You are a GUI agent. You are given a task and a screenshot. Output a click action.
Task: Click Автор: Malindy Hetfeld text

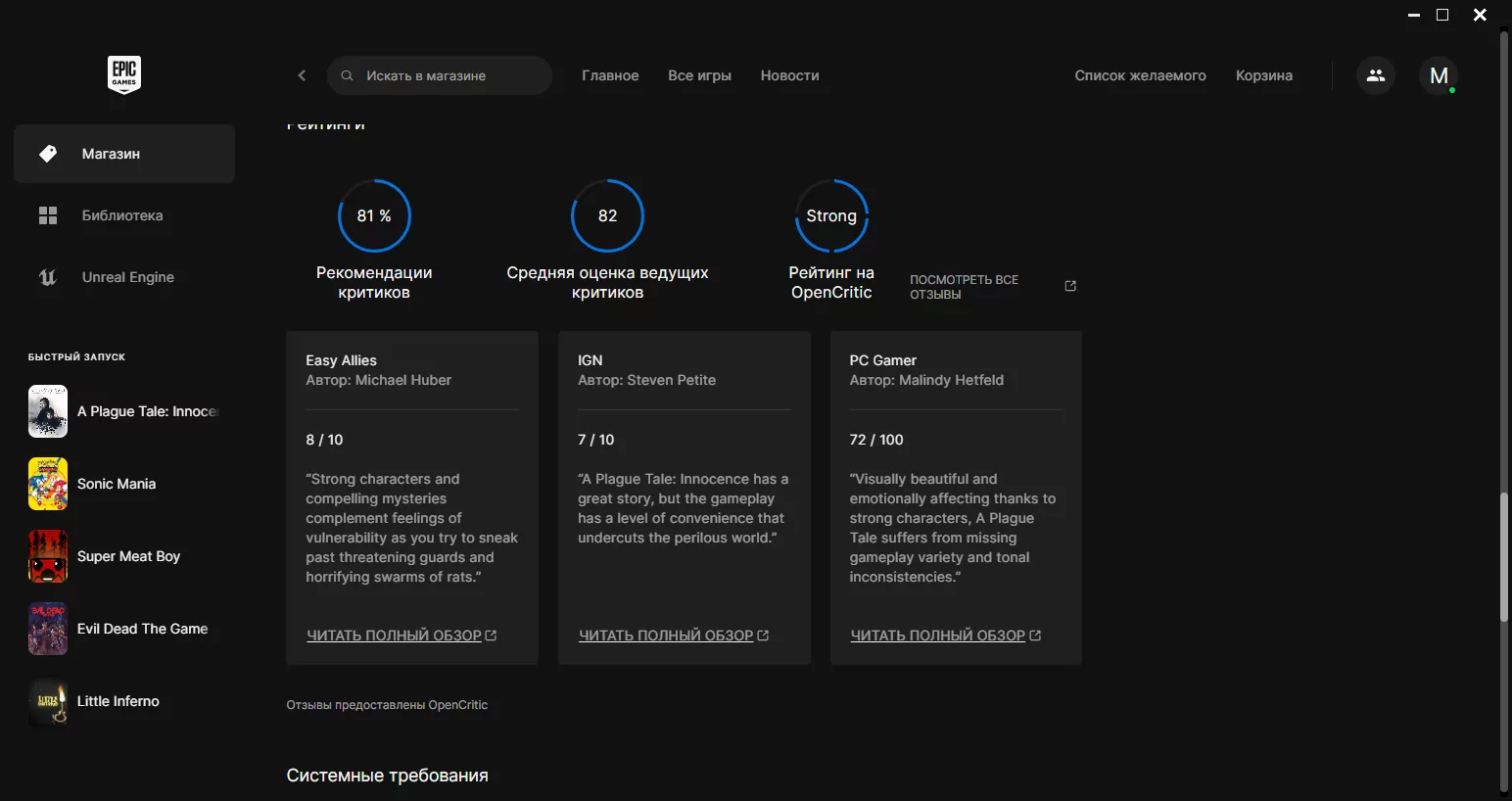click(926, 380)
